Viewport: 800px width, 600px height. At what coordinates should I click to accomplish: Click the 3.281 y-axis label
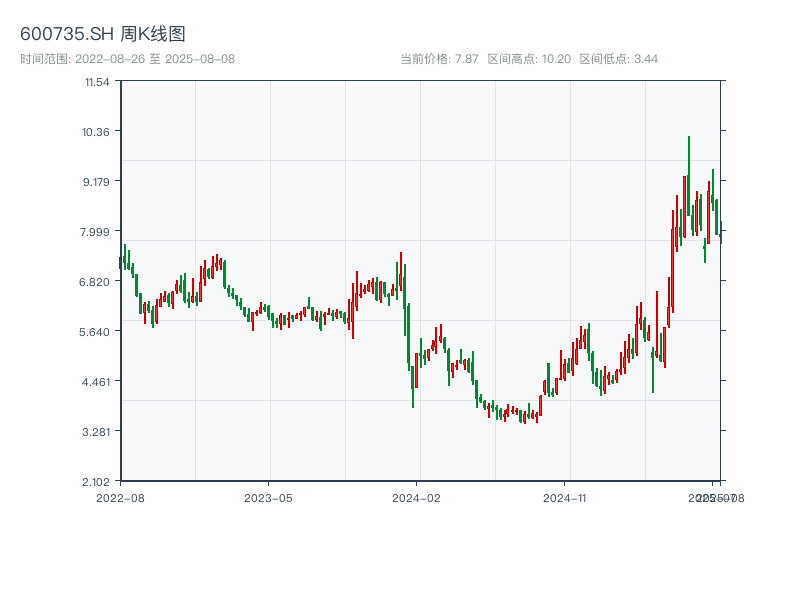[96, 432]
